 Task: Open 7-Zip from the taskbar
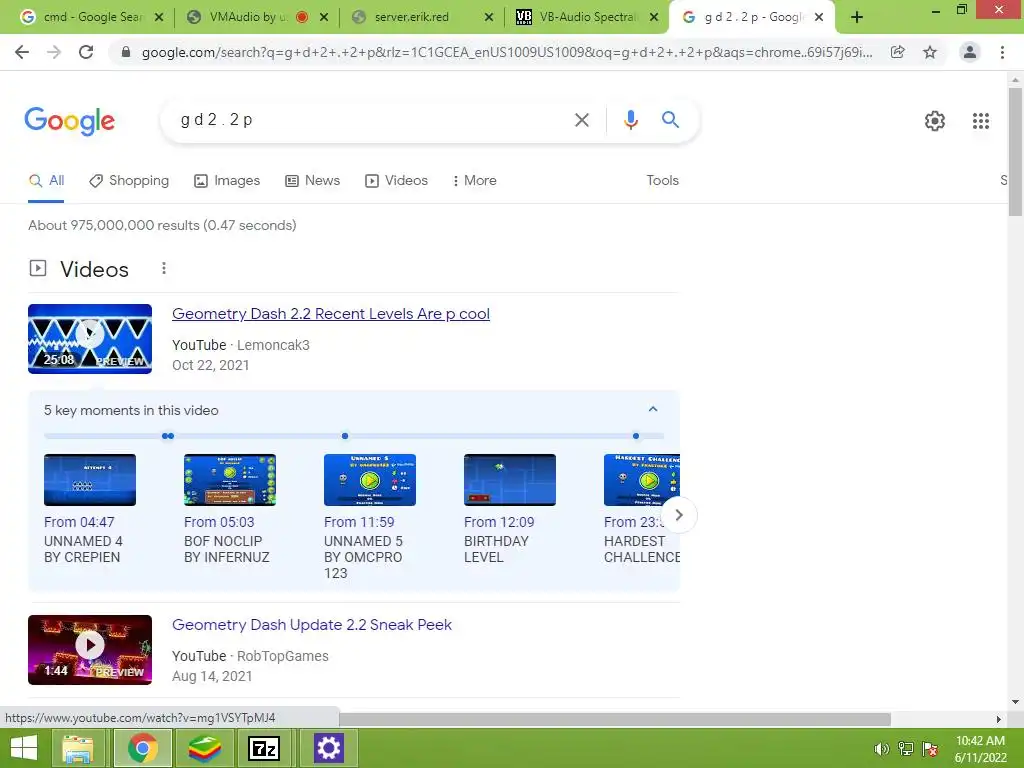pos(264,748)
